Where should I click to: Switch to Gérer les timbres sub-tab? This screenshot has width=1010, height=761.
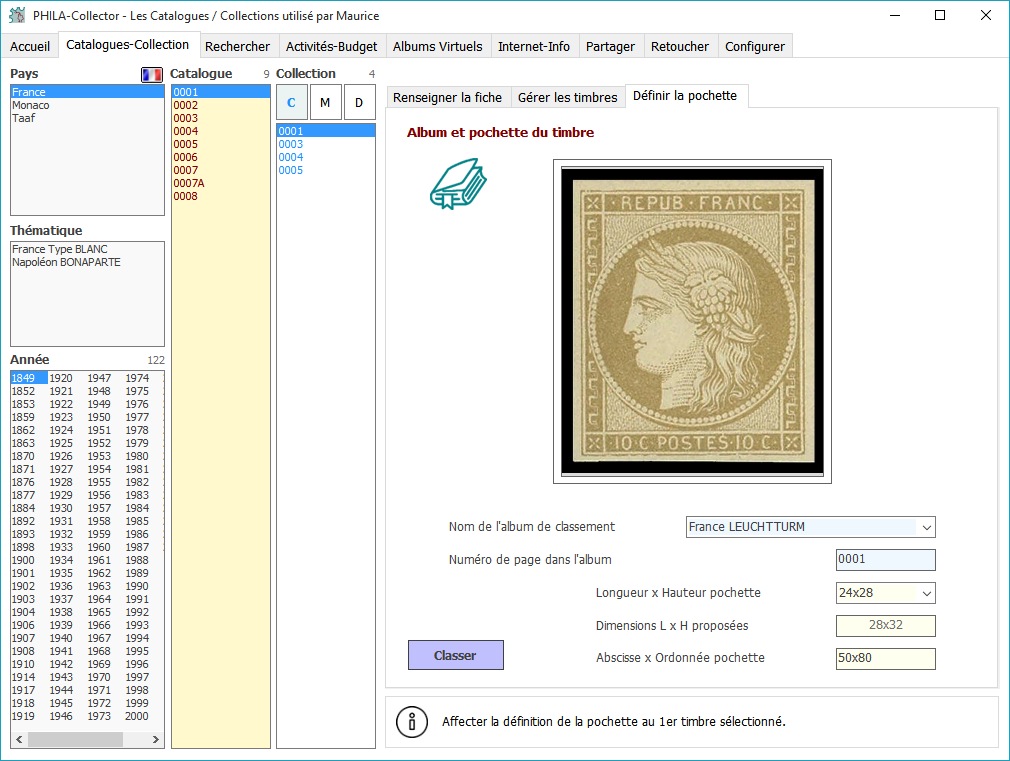tap(567, 97)
